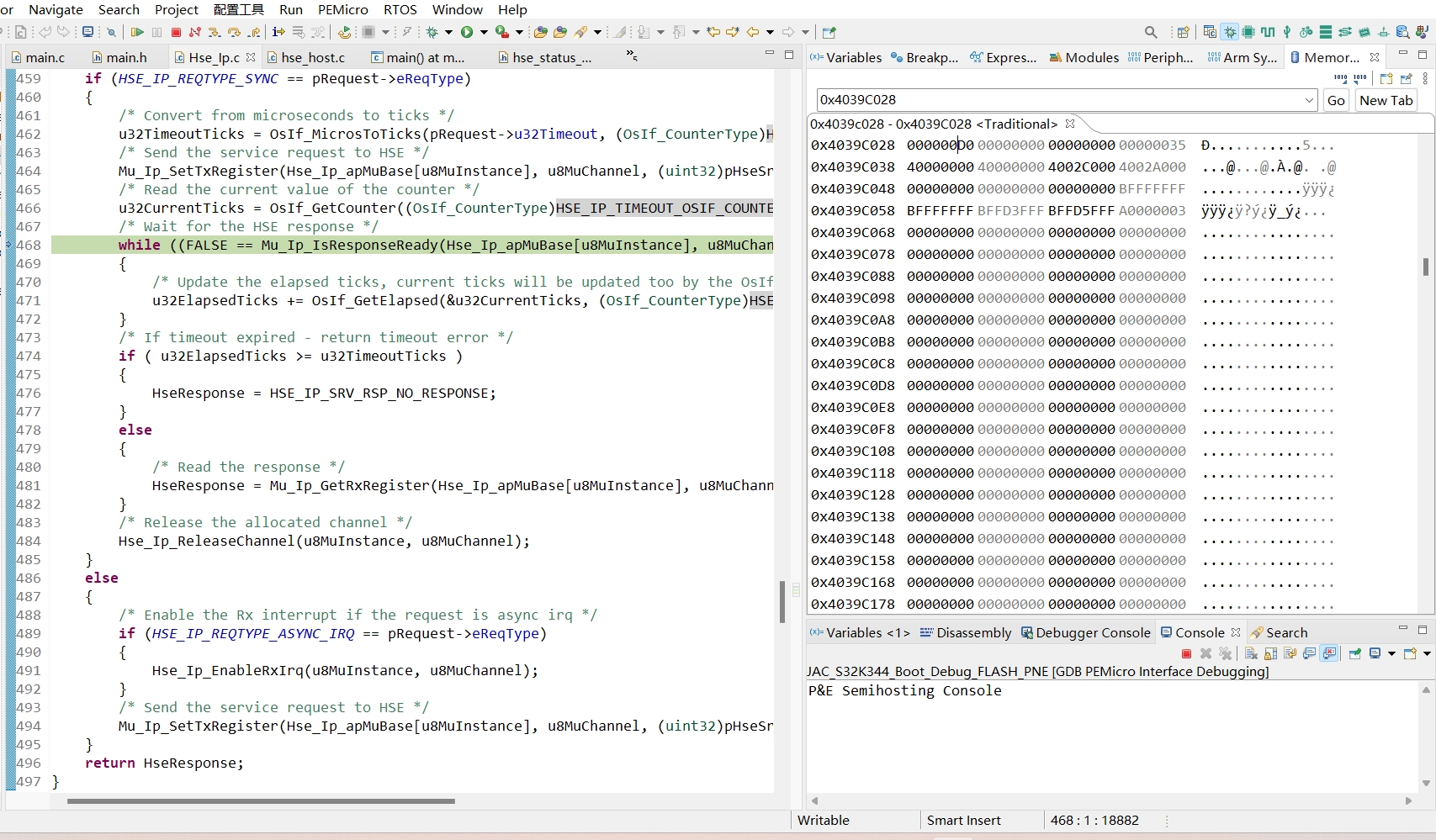1436x840 pixels.
Task: Click the Open Console icon
Action: [1410, 653]
